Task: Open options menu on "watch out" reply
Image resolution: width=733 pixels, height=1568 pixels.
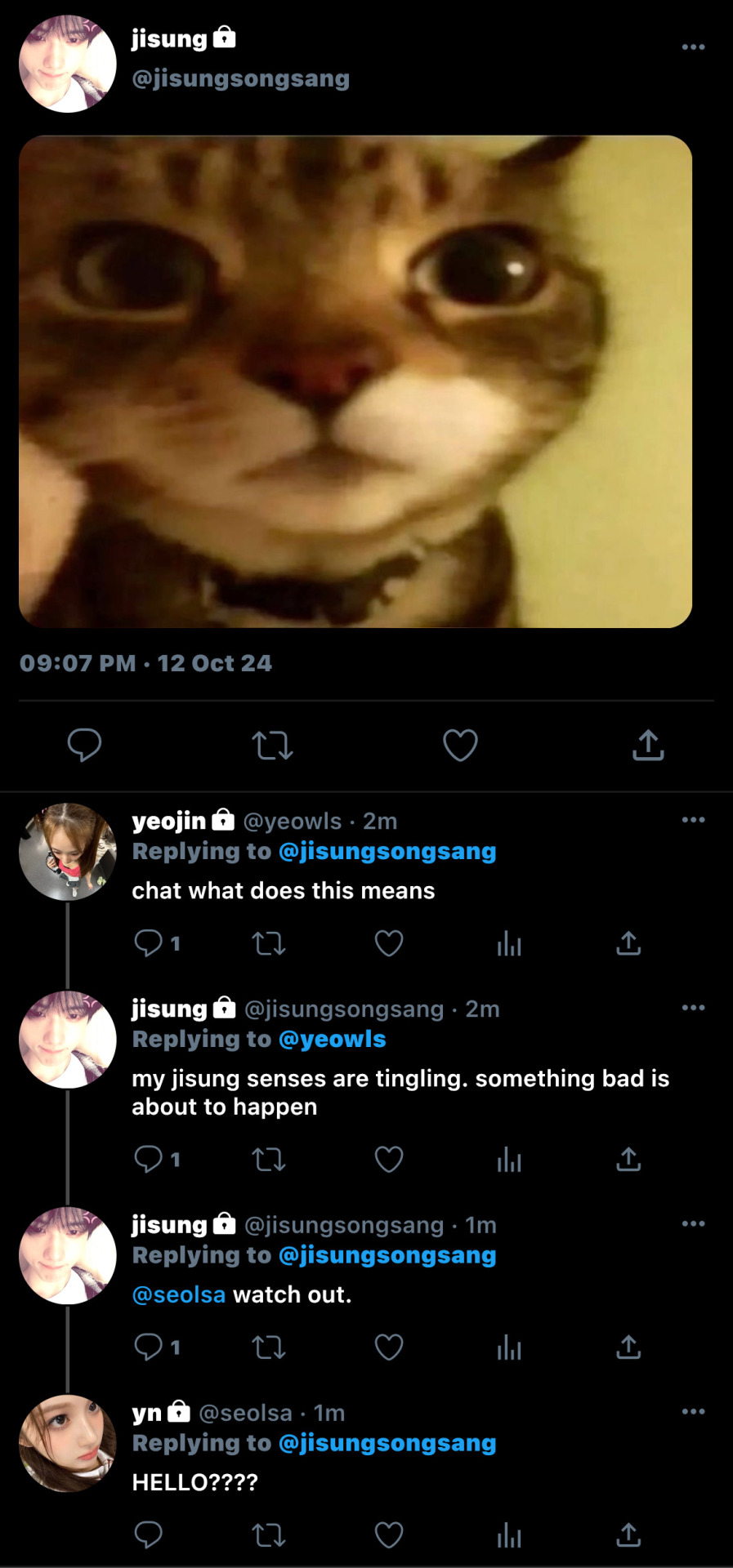Action: [693, 1223]
